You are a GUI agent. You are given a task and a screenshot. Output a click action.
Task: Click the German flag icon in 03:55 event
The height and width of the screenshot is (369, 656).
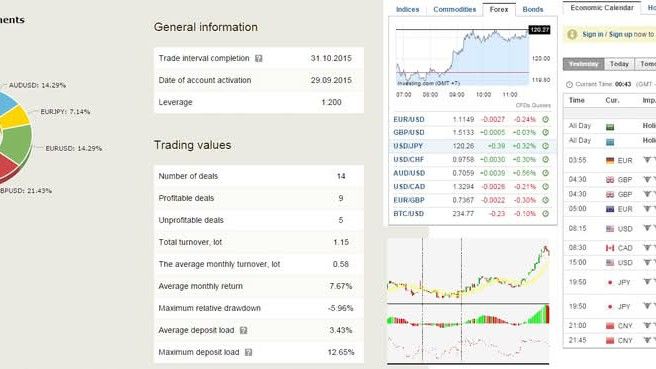click(610, 161)
